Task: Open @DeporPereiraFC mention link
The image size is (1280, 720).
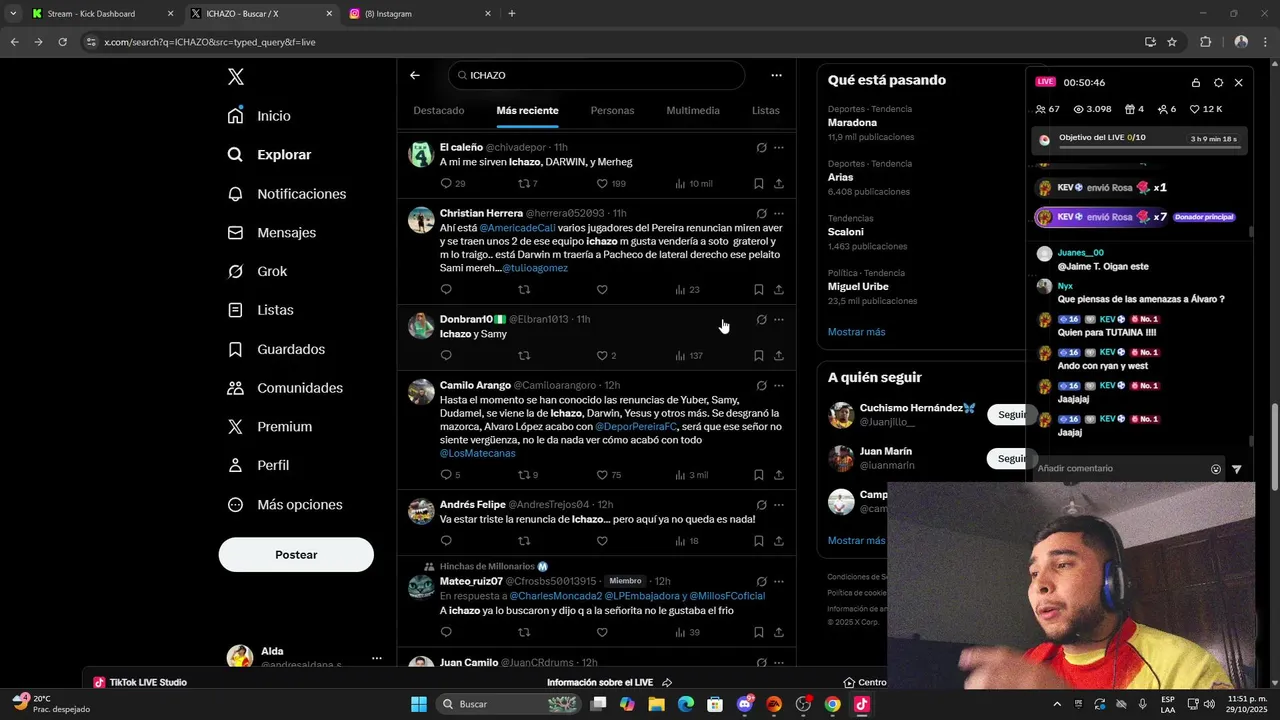Action: (x=636, y=427)
